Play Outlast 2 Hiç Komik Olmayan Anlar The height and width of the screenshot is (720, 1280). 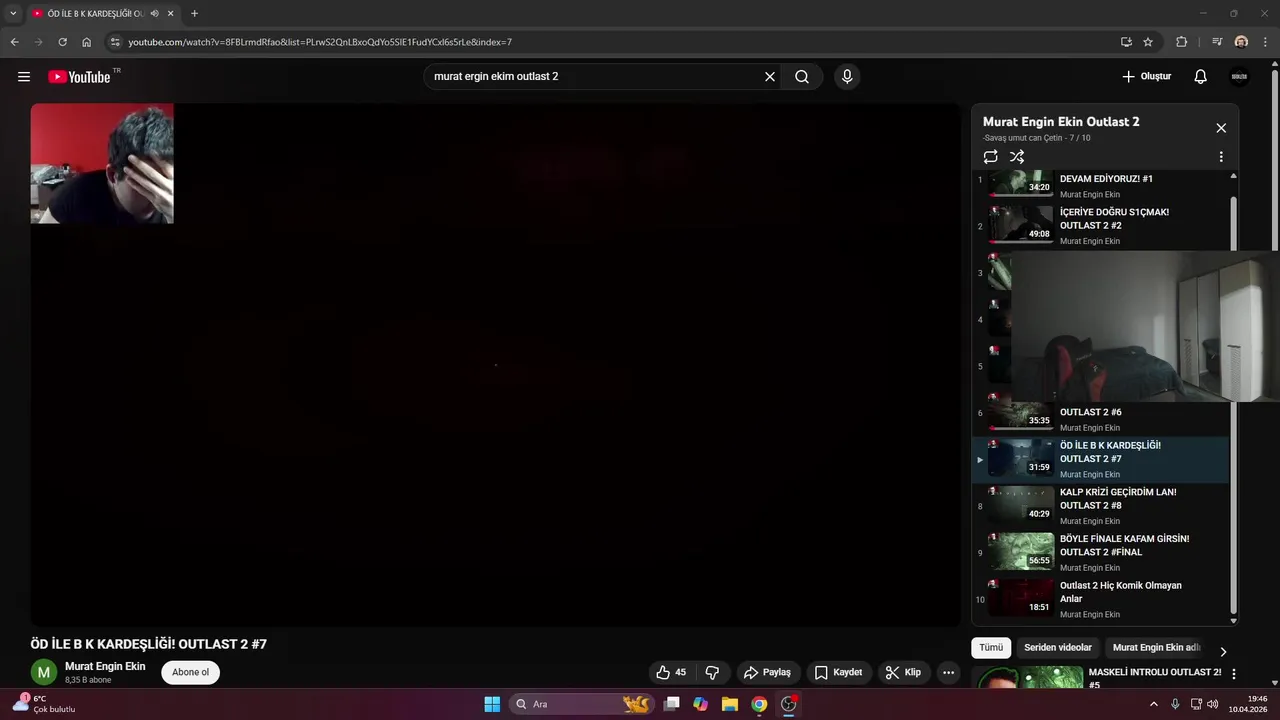pyautogui.click(x=1101, y=600)
